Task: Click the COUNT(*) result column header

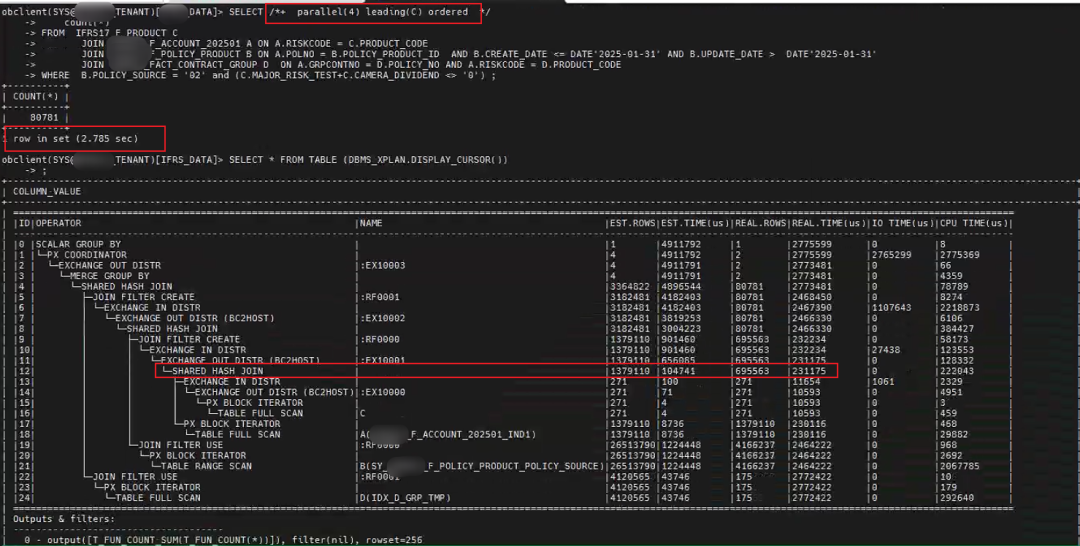Action: 36,96
